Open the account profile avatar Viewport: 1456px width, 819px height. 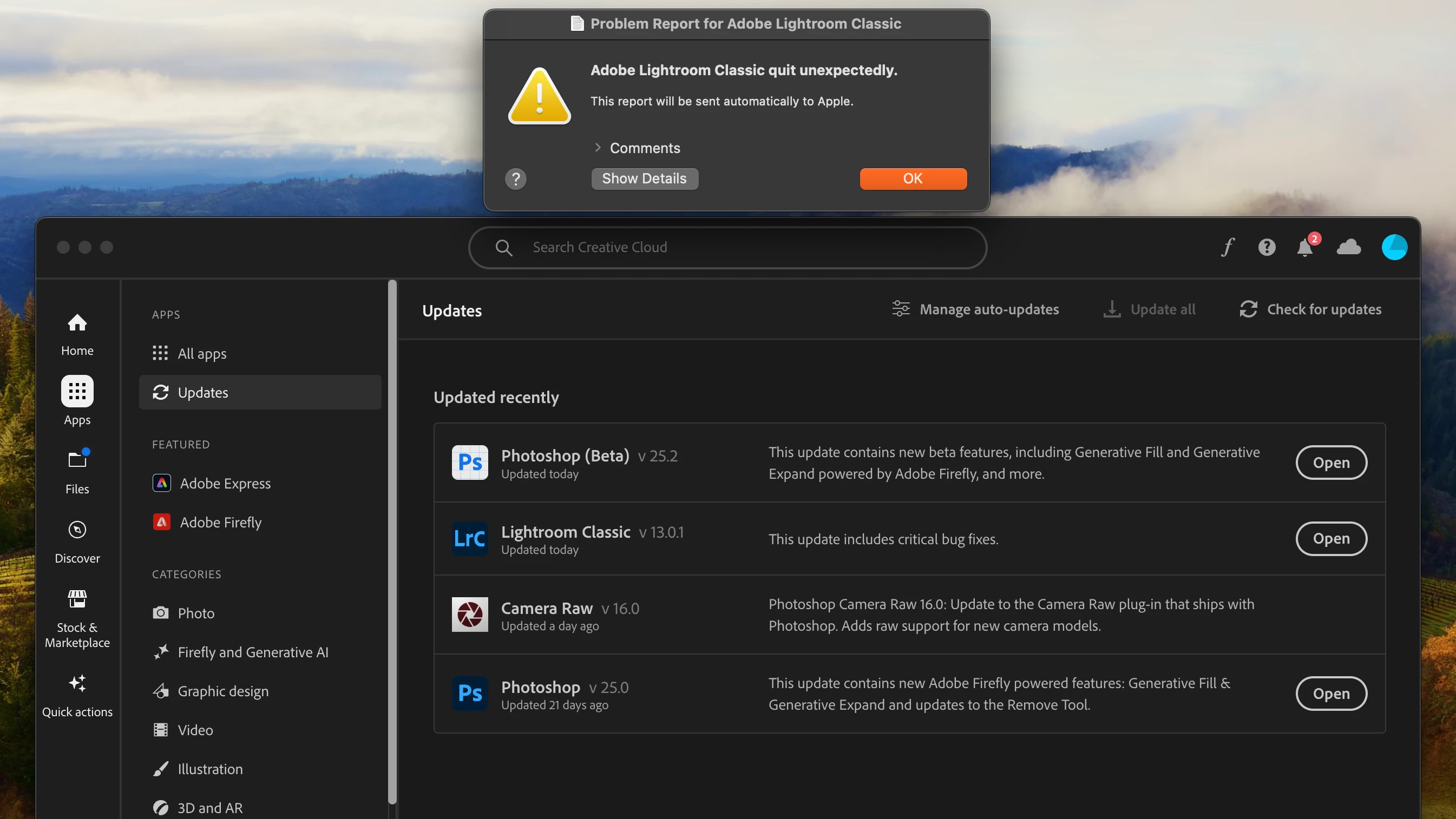point(1394,247)
